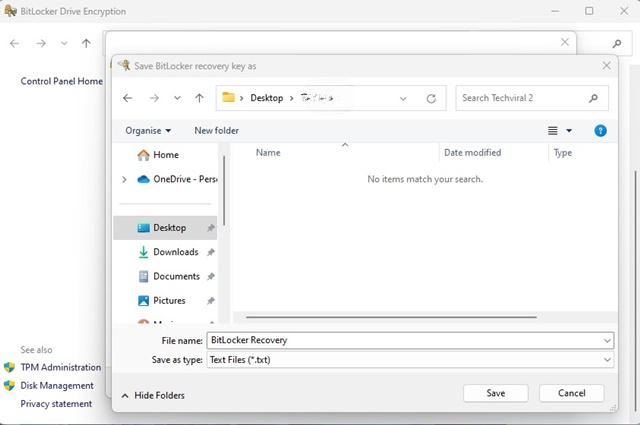
Task: Click the folder icon in address bar
Action: pos(228,97)
